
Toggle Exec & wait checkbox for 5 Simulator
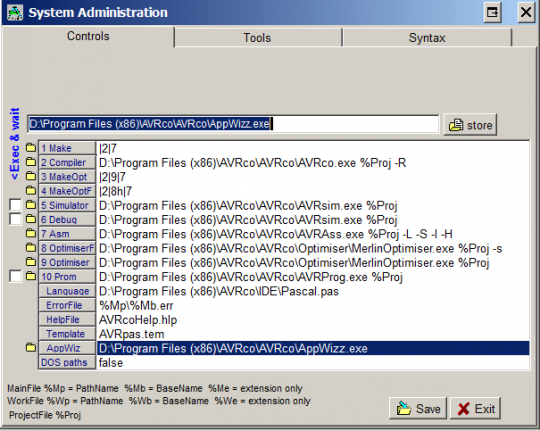15,205
